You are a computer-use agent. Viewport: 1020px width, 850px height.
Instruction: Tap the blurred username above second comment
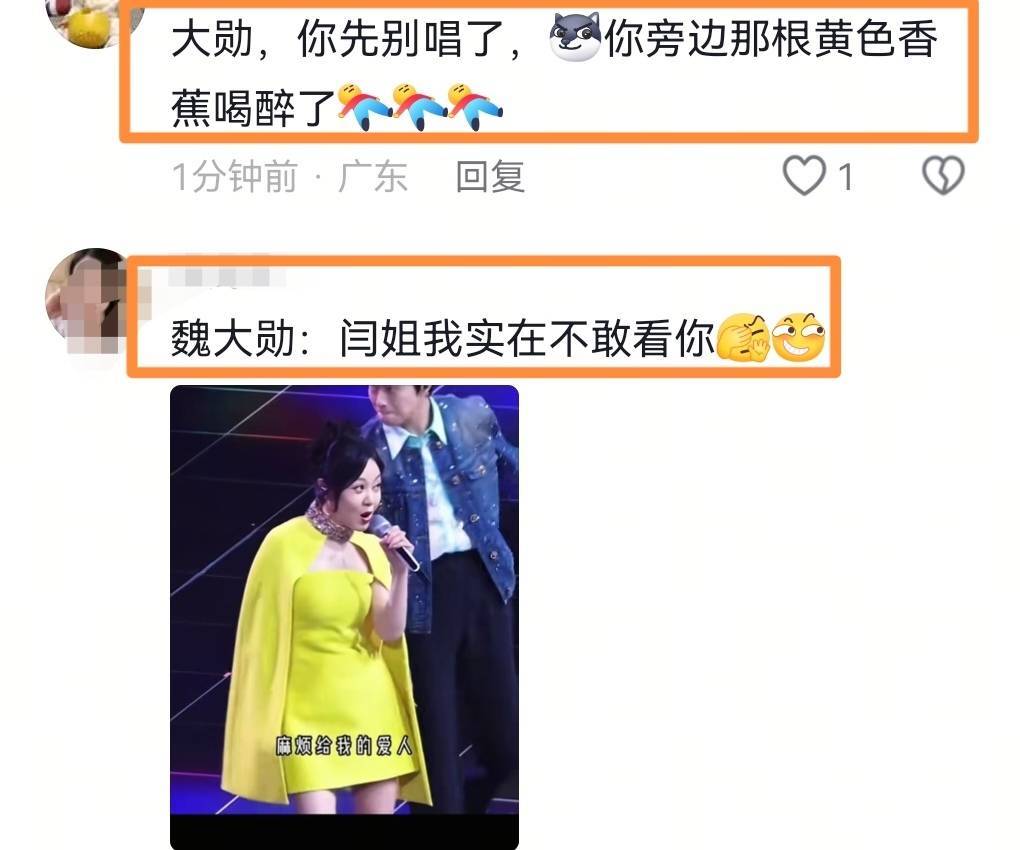point(226,276)
